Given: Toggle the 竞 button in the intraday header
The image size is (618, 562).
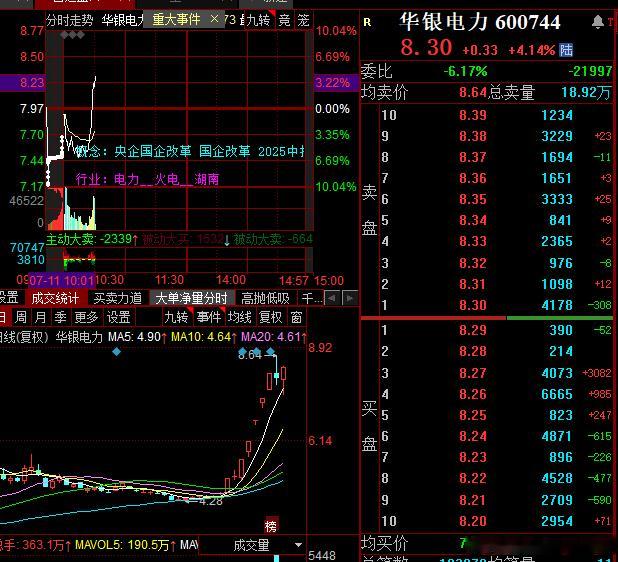Looking at the screenshot, I should tap(284, 20).
